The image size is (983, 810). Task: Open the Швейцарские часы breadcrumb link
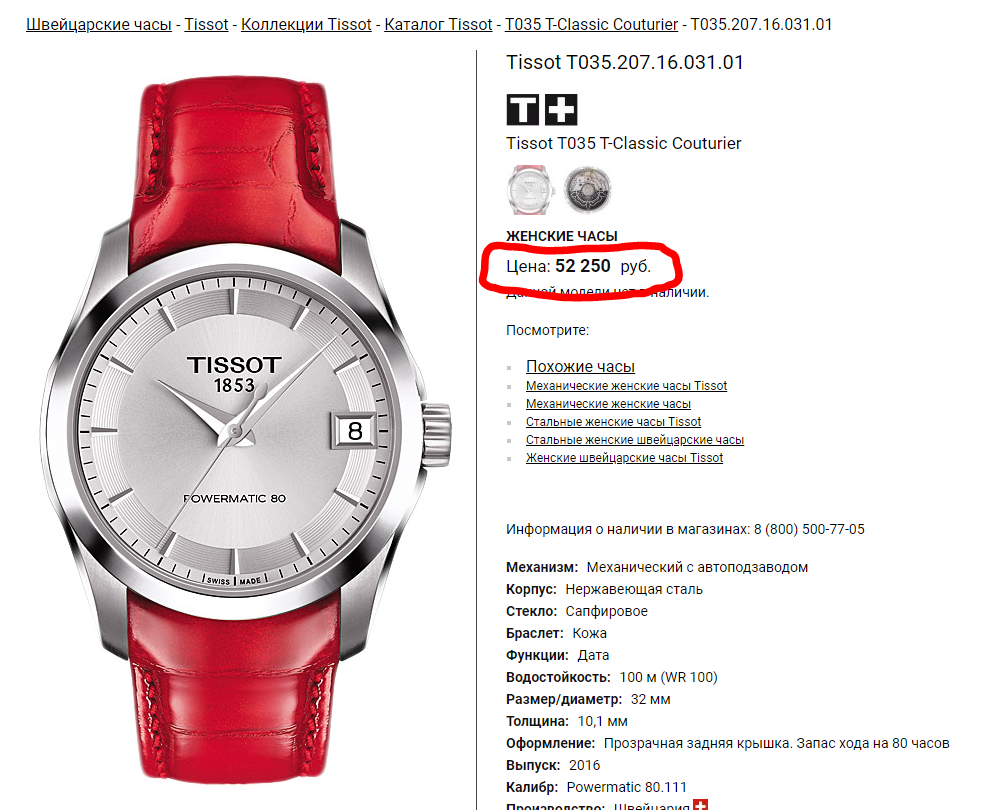[99, 24]
